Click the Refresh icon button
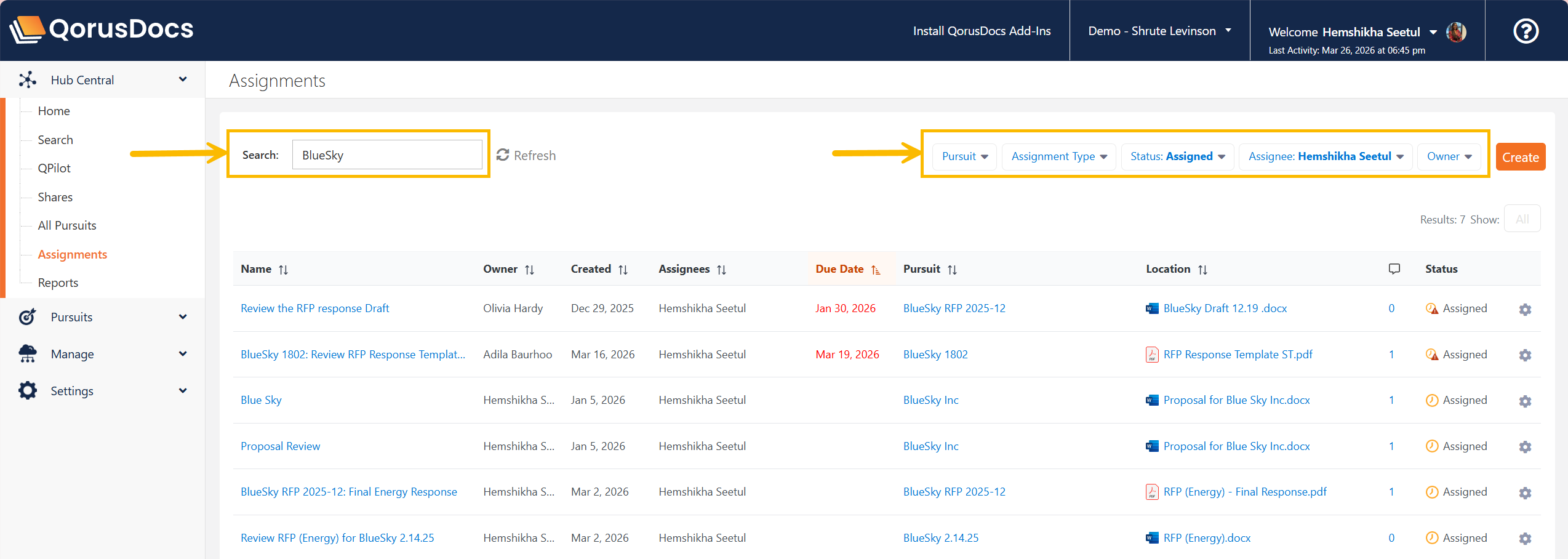Image resolution: width=1568 pixels, height=559 pixels. point(503,155)
